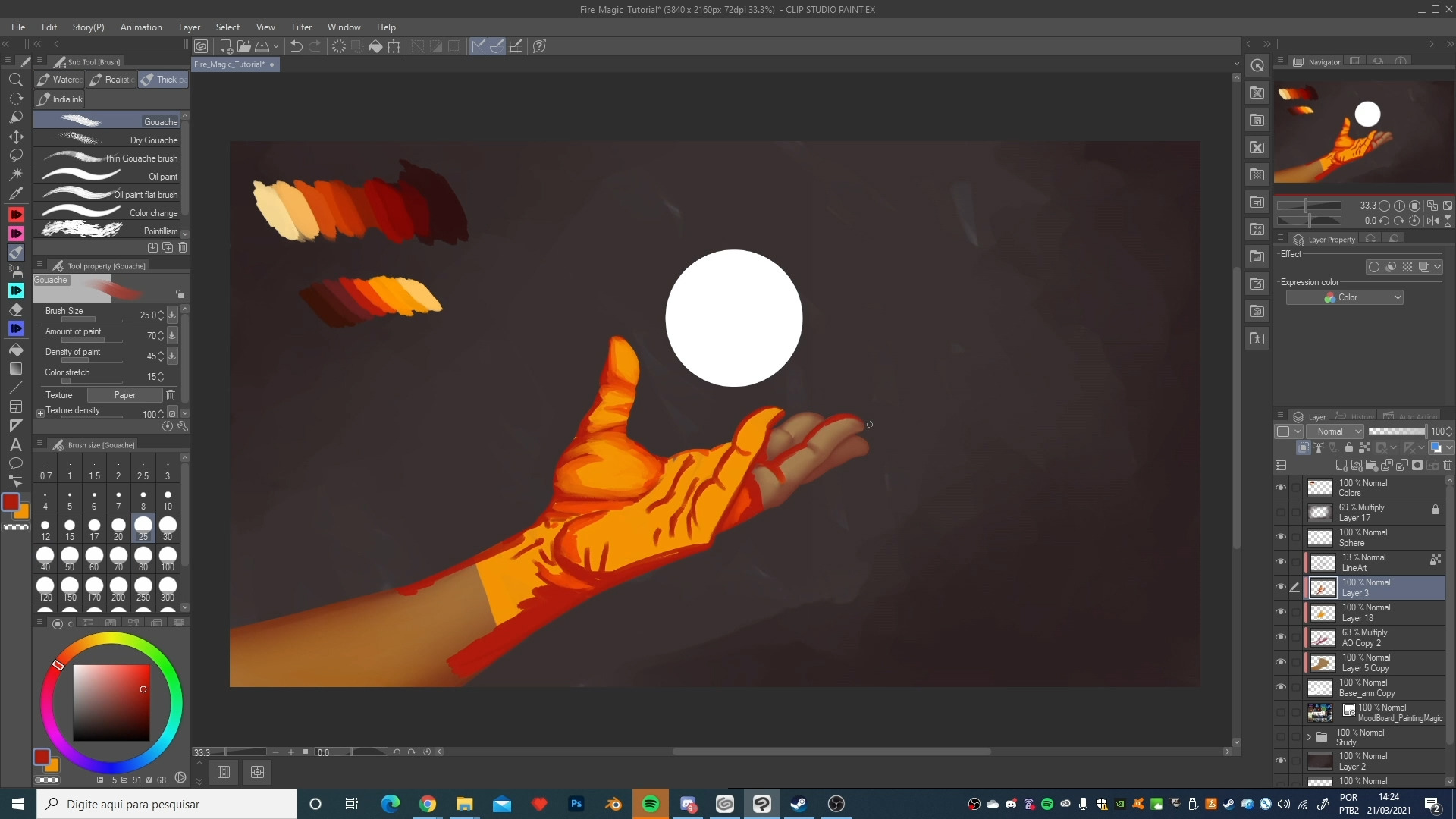This screenshot has height=819, width=1456.
Task: Select the Eyedropper tool
Action: [x=16, y=193]
